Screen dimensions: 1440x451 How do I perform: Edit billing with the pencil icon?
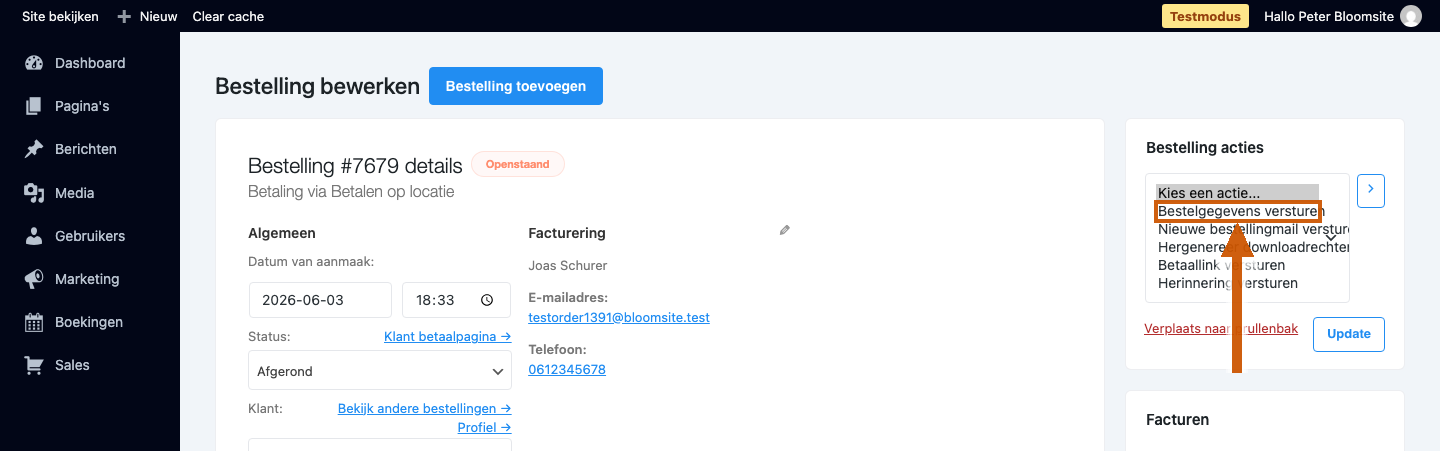click(x=785, y=230)
